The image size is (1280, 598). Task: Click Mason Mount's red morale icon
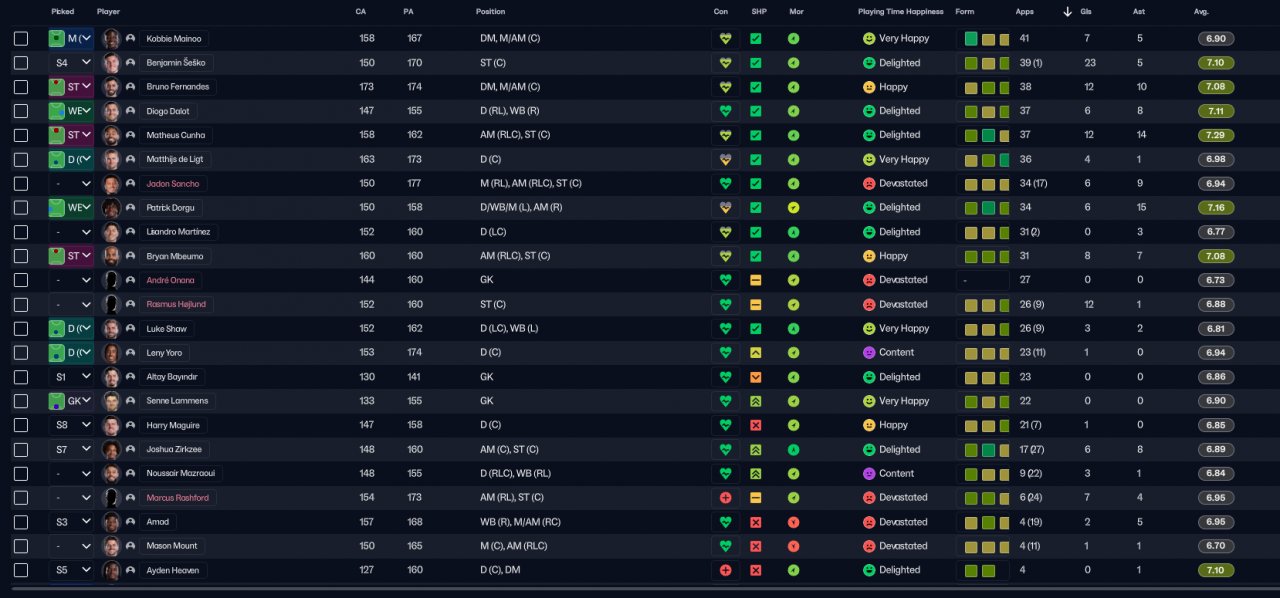(793, 546)
